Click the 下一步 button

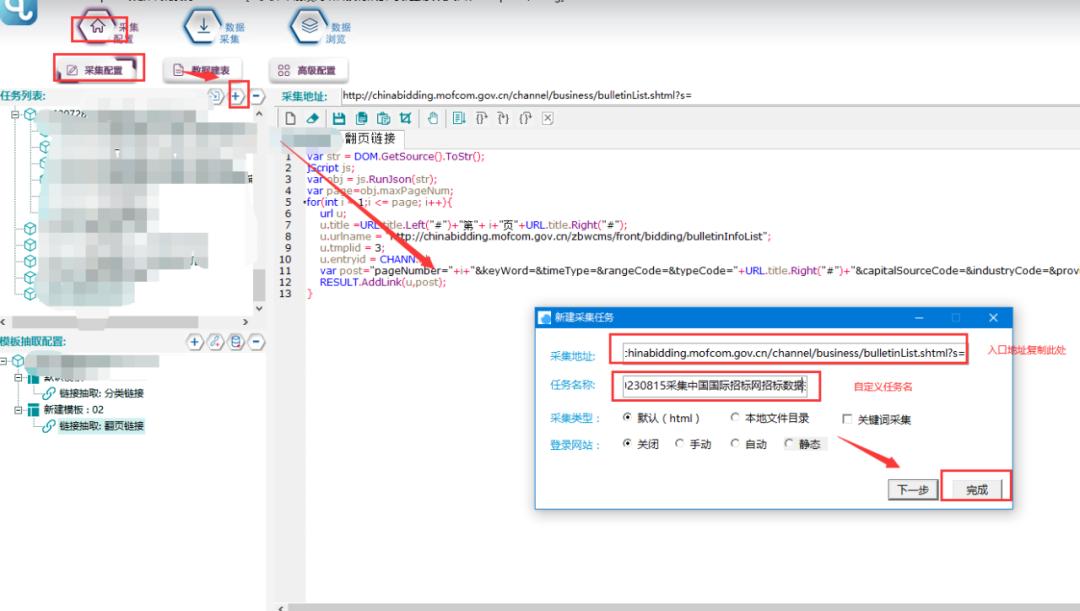pos(911,489)
